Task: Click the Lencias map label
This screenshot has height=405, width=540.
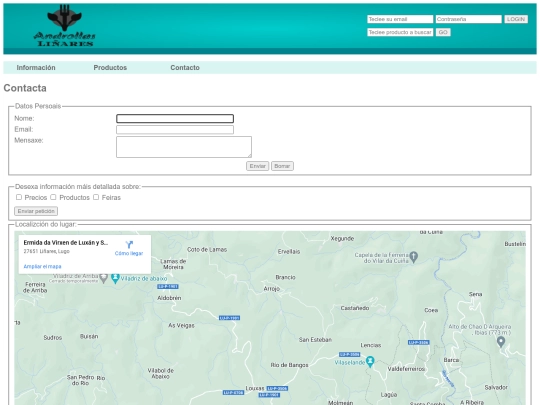Action: click(x=371, y=345)
